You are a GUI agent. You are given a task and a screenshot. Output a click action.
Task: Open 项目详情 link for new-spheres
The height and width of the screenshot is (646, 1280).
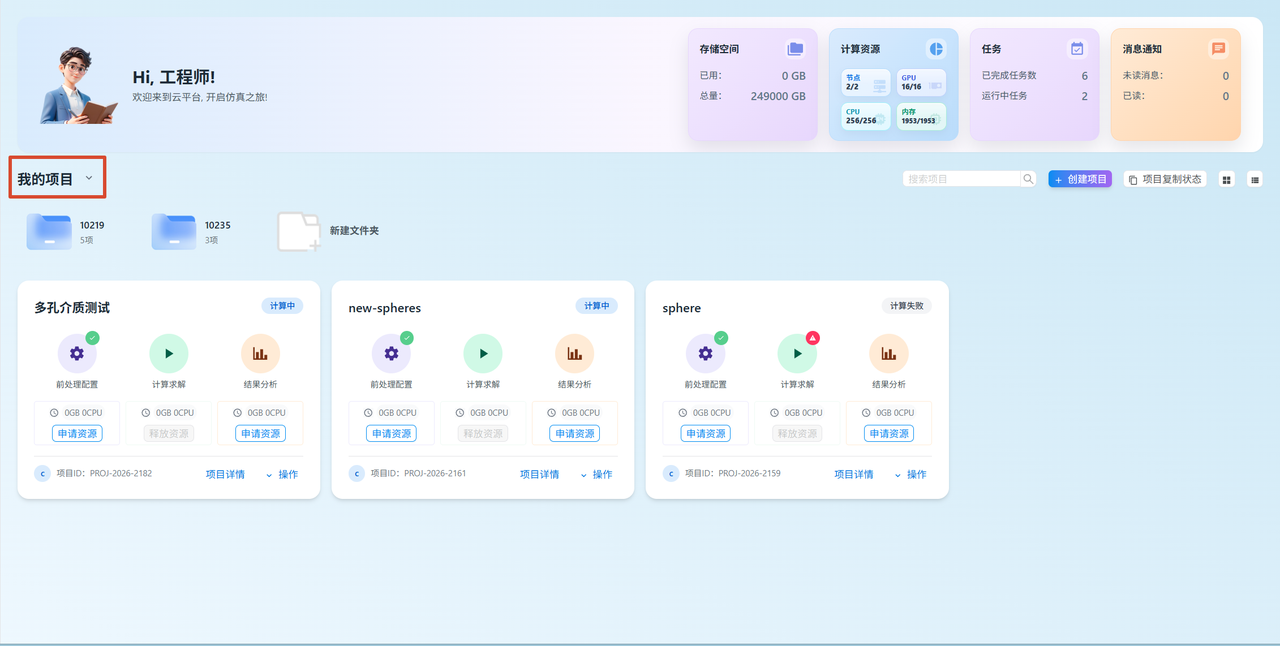539,474
